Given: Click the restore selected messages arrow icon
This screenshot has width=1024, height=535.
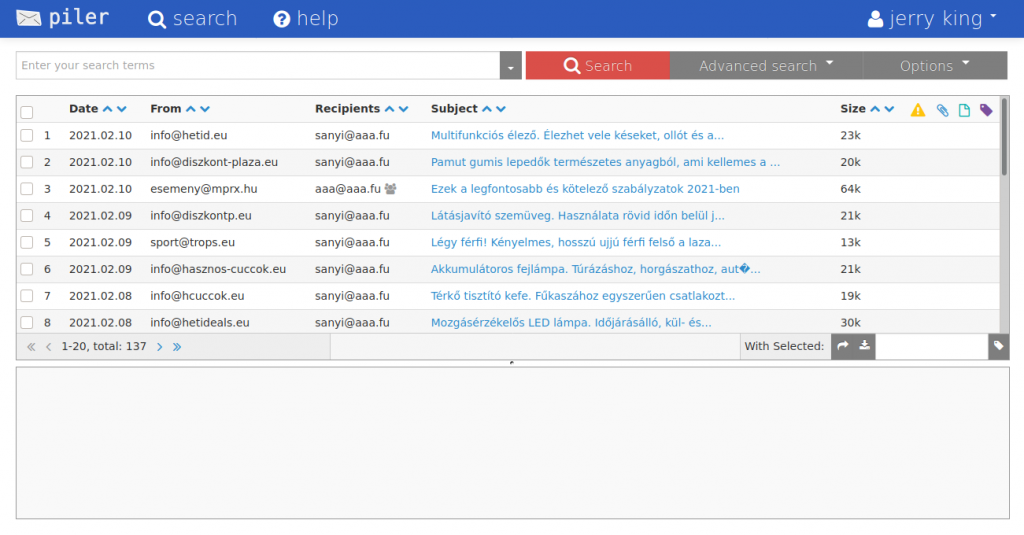Looking at the screenshot, I should pyautogui.click(x=842, y=346).
